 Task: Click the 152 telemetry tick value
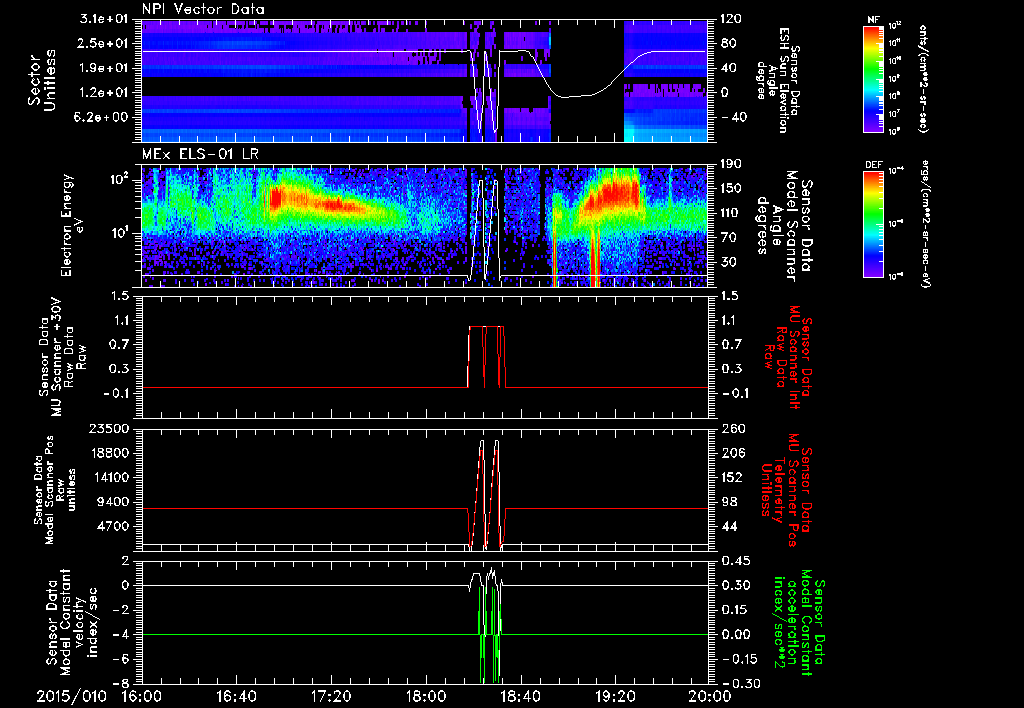tap(731, 477)
